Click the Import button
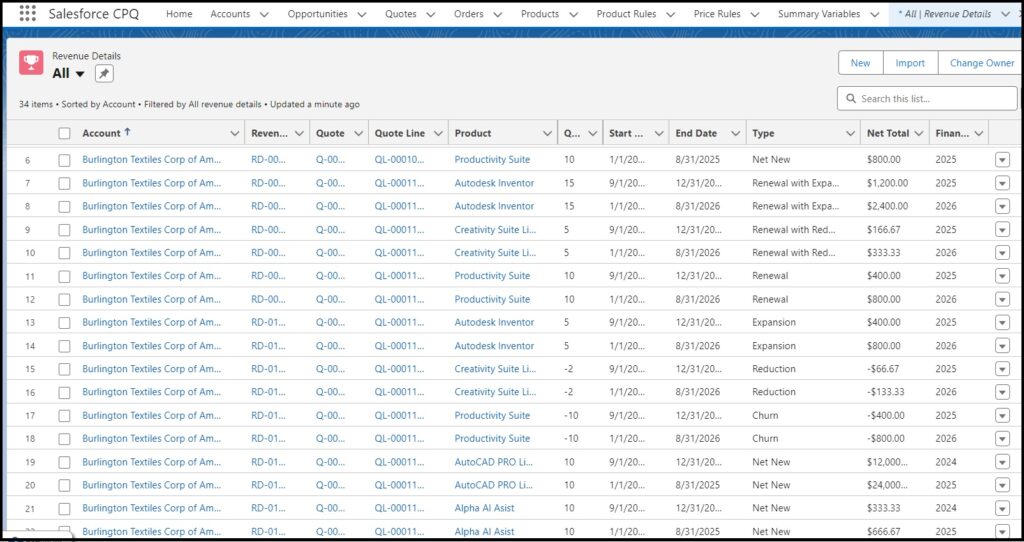1024x542 pixels. click(910, 63)
